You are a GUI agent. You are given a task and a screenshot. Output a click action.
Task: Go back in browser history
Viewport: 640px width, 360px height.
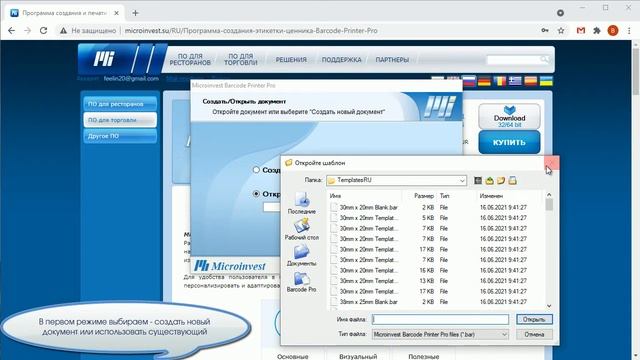coord(11,31)
